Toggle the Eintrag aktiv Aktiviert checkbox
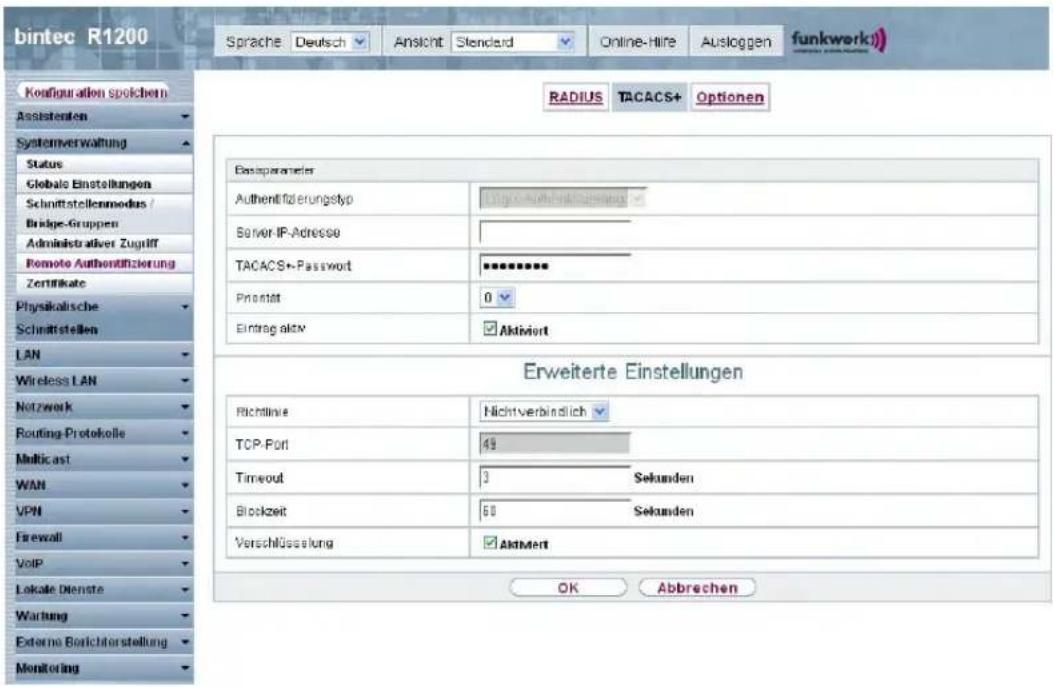This screenshot has height=687, width=1053. pyautogui.click(x=490, y=328)
